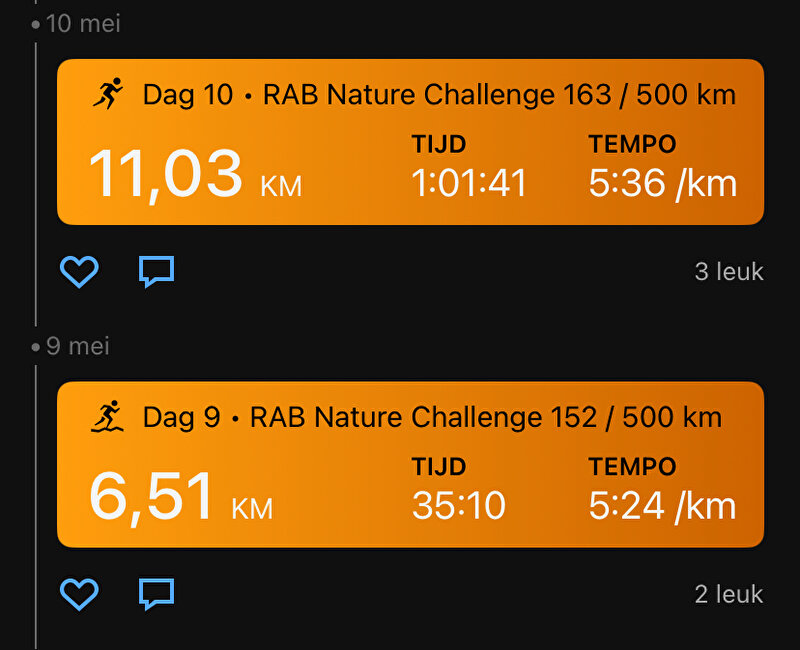Tap the TIJD 1:01:41 stat

(469, 166)
